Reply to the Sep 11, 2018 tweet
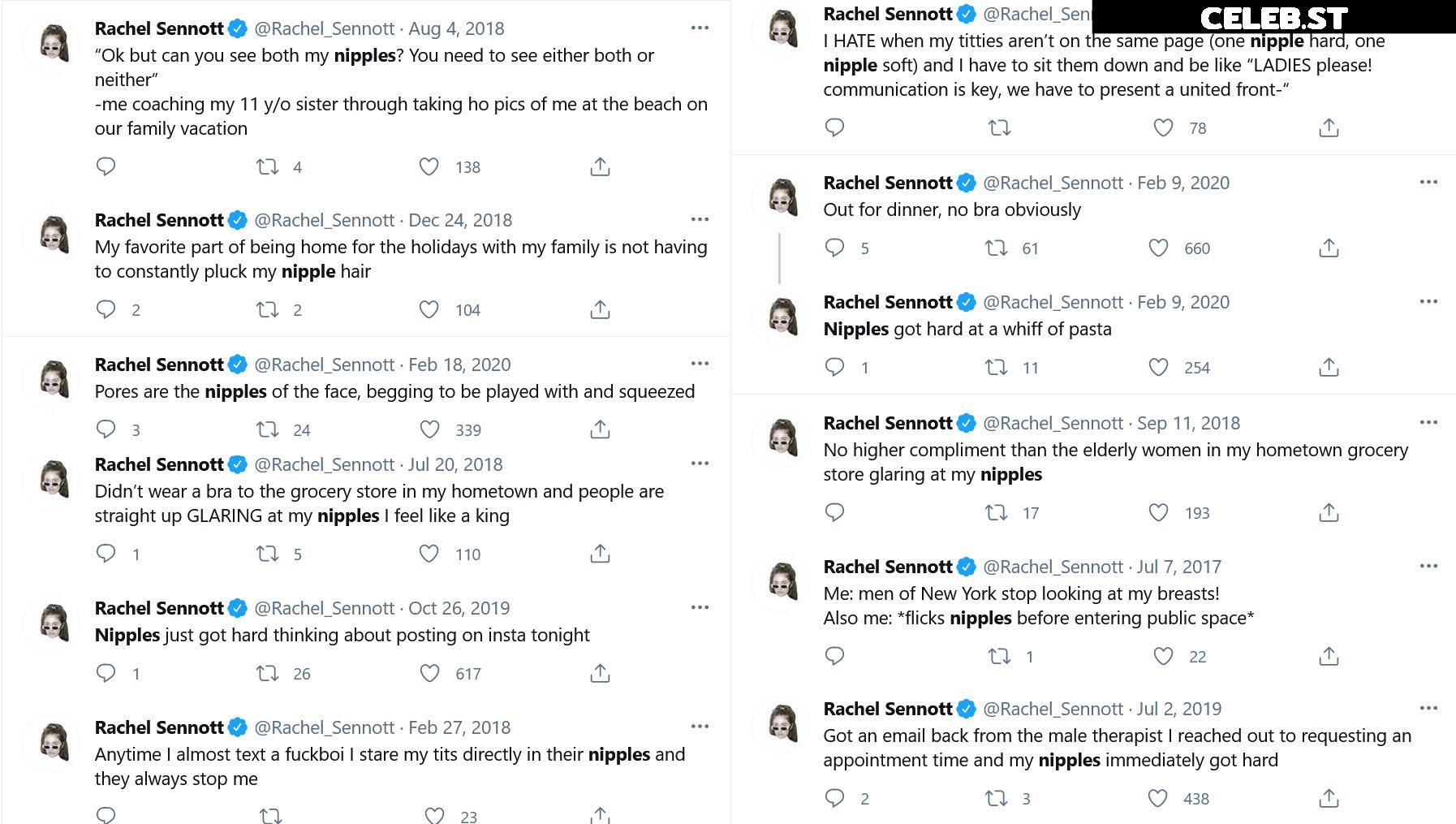Image resolution: width=1456 pixels, height=824 pixels. click(x=834, y=512)
